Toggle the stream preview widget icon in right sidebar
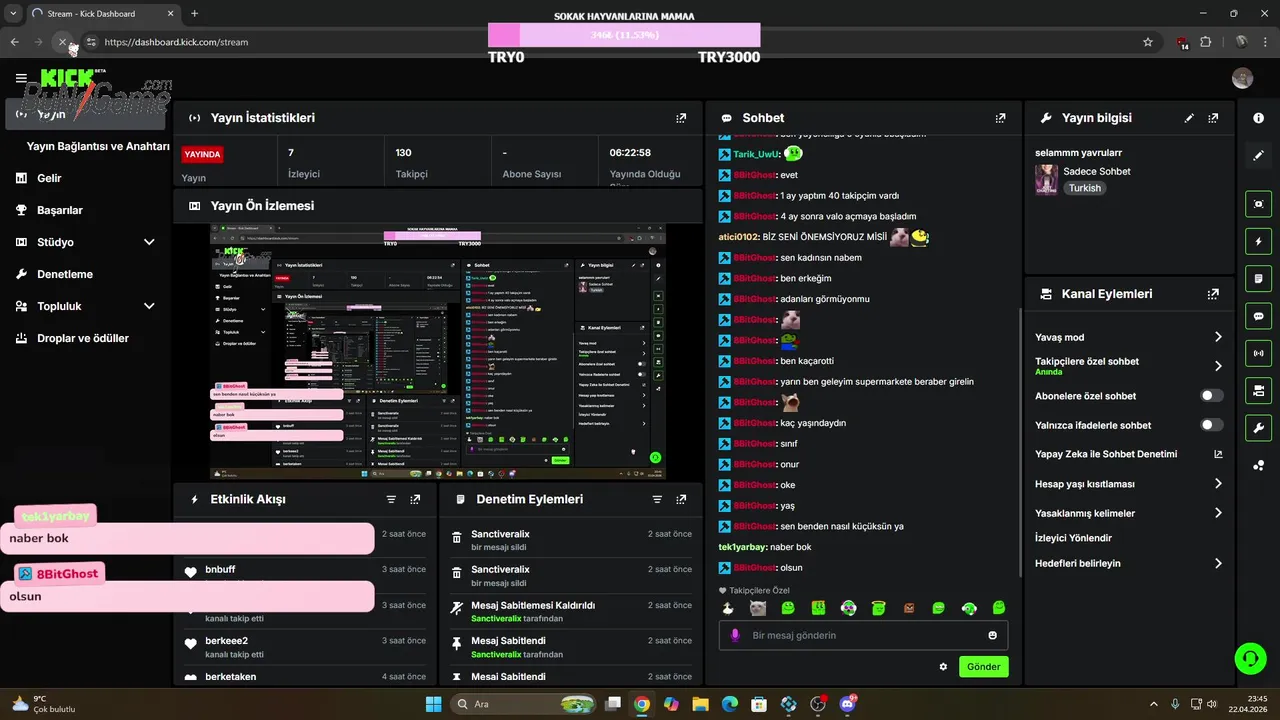The image size is (1280, 720). click(x=1258, y=204)
